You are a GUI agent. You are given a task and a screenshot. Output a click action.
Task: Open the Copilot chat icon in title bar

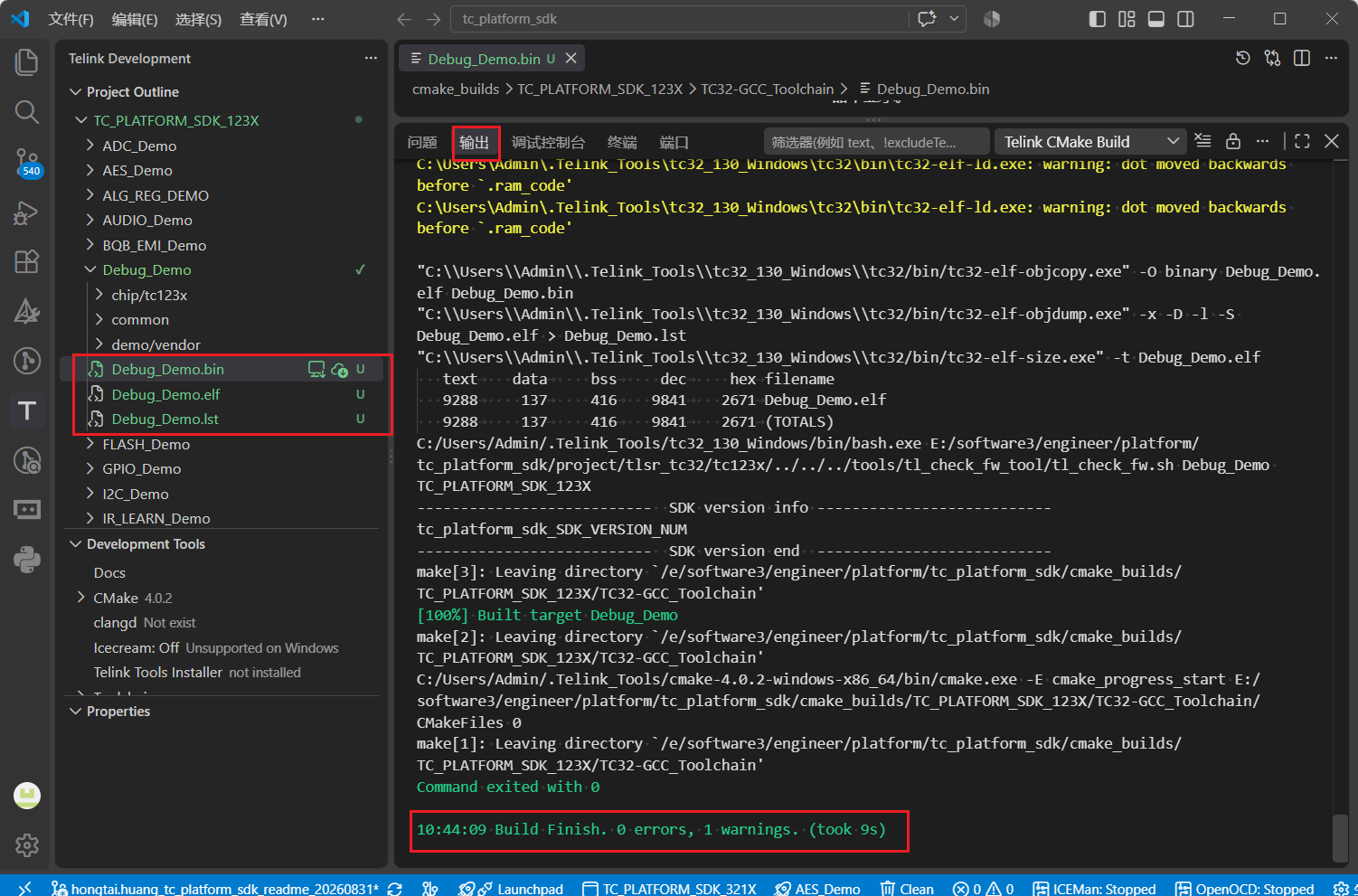(x=927, y=19)
